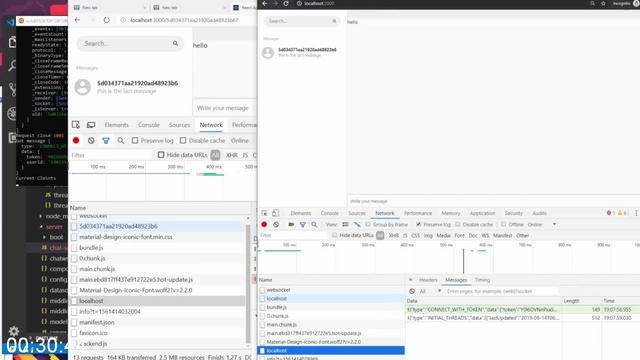This screenshot has height=360, width=640.
Task: Go back in the left browser window
Action: point(78,20)
